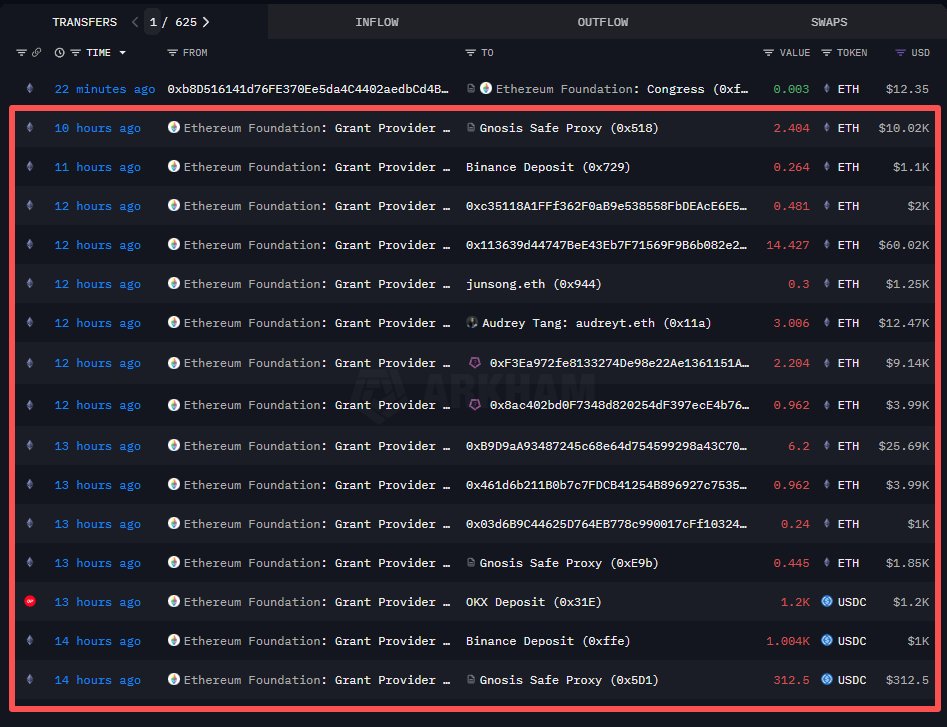The height and width of the screenshot is (727, 947).
Task: Click the USDC token icon in OKX Deposit row
Action: tap(827, 602)
